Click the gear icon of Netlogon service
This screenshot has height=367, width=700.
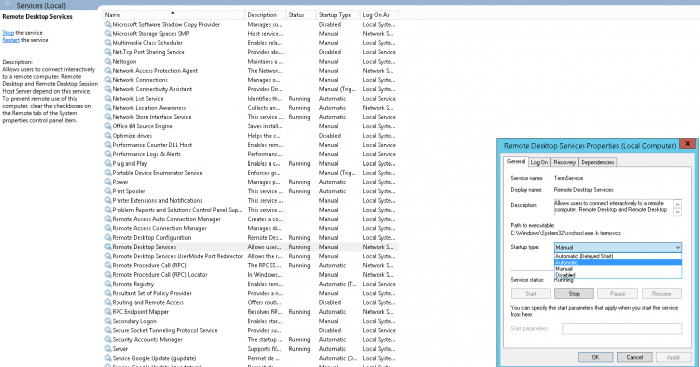108,62
